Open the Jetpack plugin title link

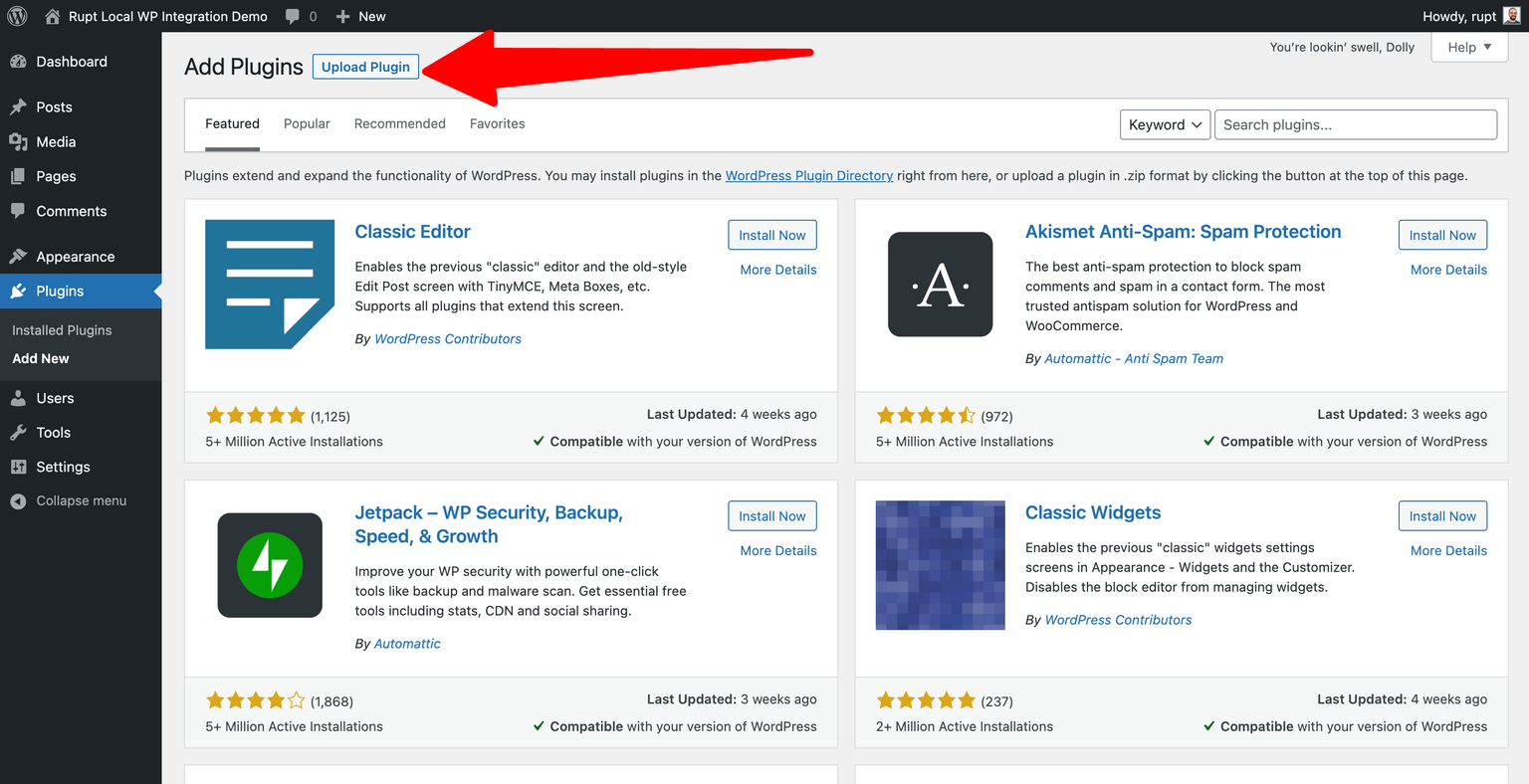pyautogui.click(x=489, y=524)
